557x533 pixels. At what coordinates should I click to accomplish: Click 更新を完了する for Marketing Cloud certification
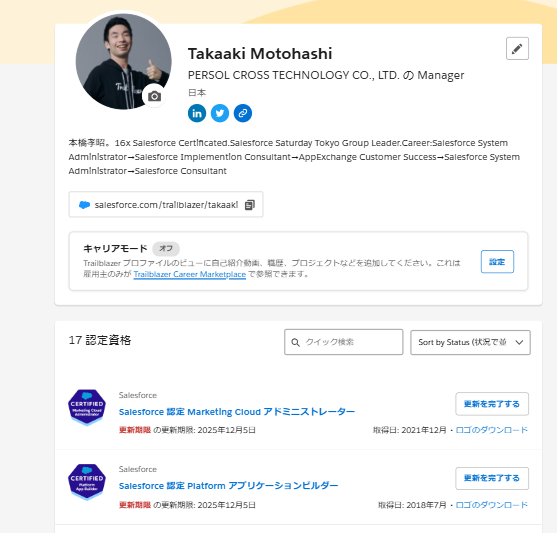click(x=492, y=404)
